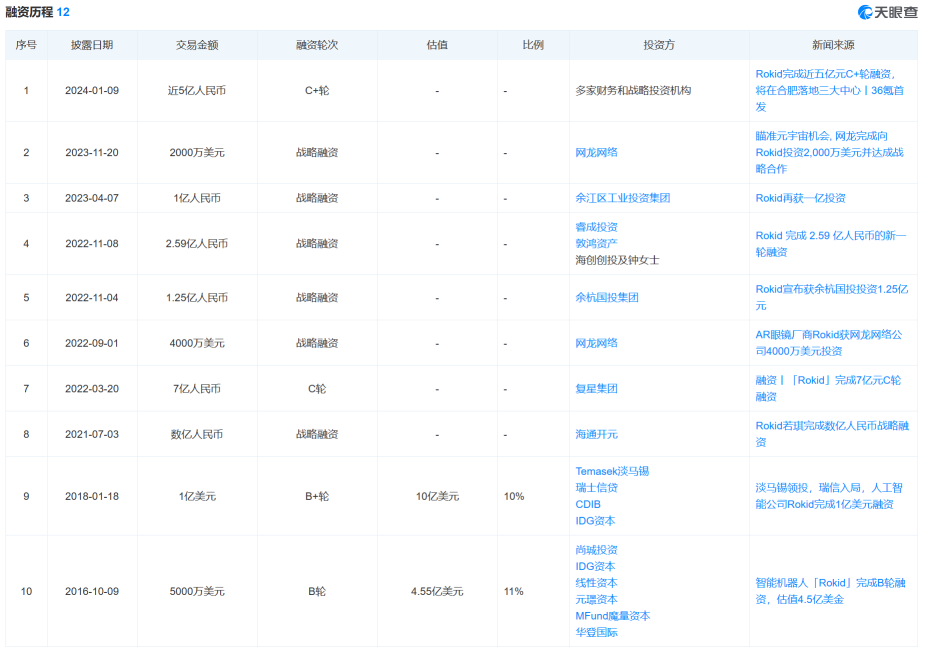Open the IDG资本 link in row 10
The image size is (926, 650).
click(595, 566)
